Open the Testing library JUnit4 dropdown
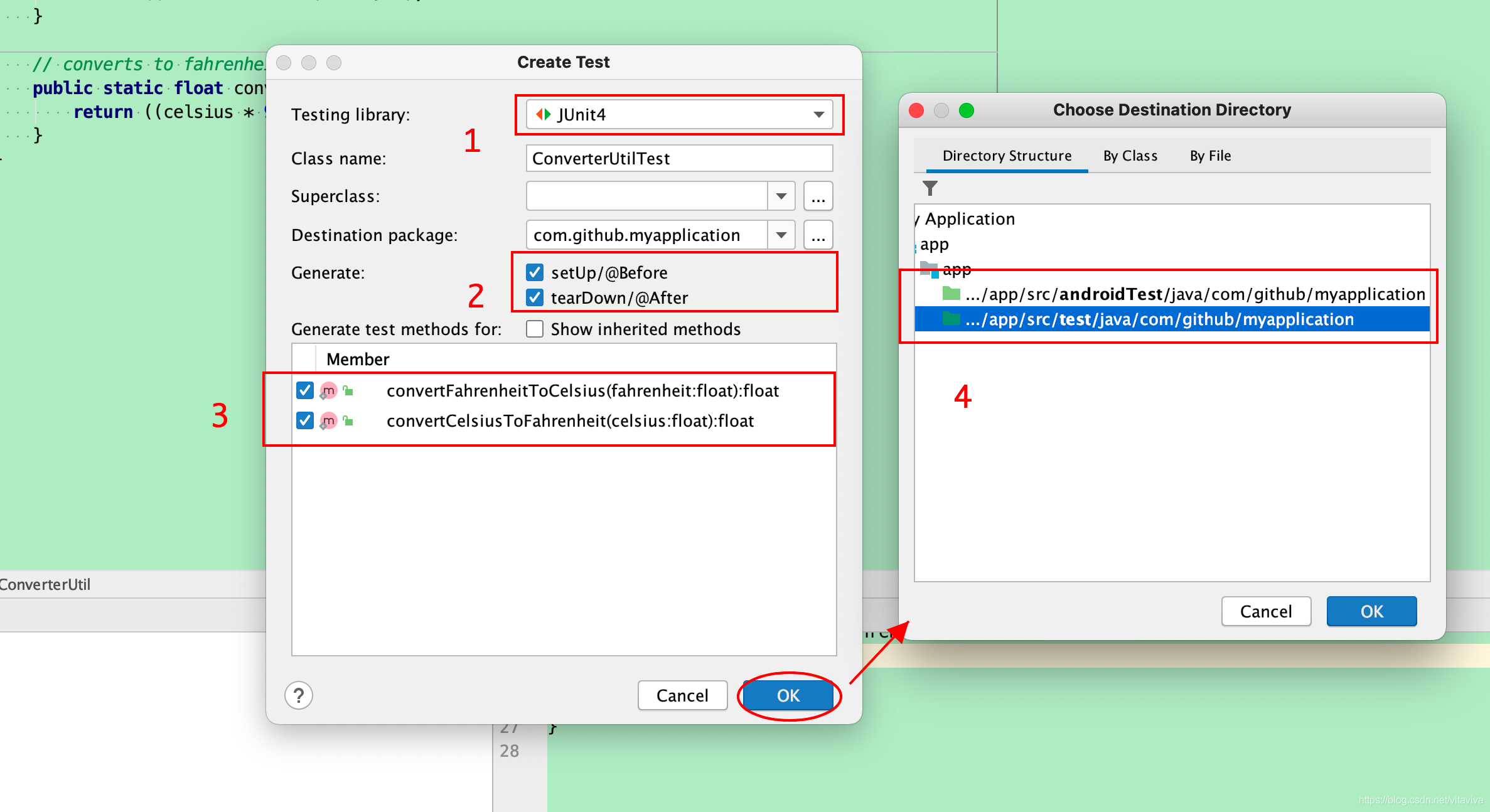1490x812 pixels. pos(679,114)
